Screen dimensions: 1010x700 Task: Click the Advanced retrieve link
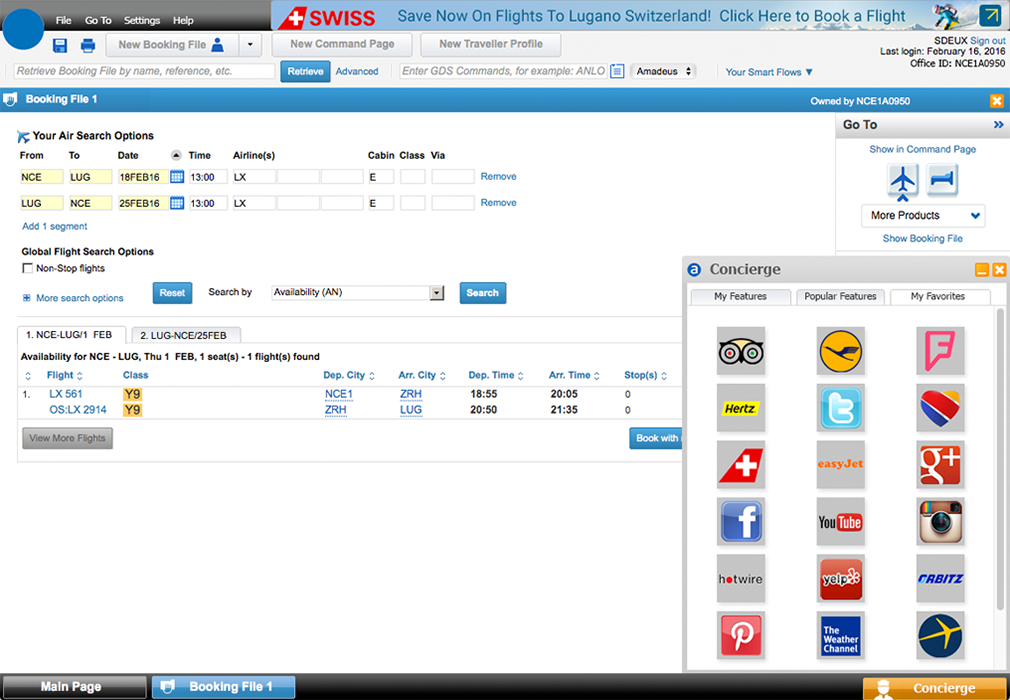(357, 71)
